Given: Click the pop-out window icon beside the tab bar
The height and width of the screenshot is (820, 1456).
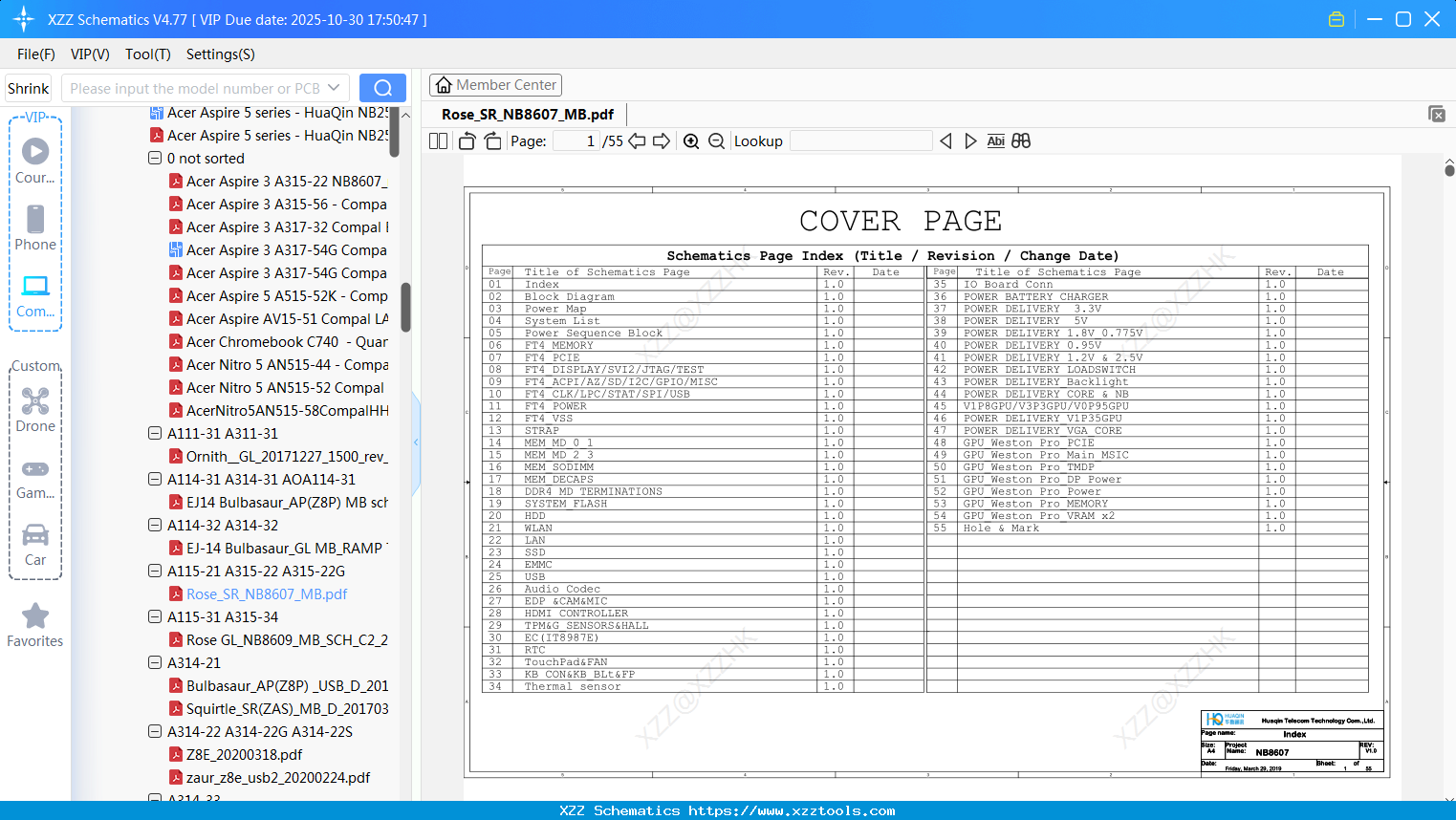Looking at the screenshot, I should point(1437,114).
